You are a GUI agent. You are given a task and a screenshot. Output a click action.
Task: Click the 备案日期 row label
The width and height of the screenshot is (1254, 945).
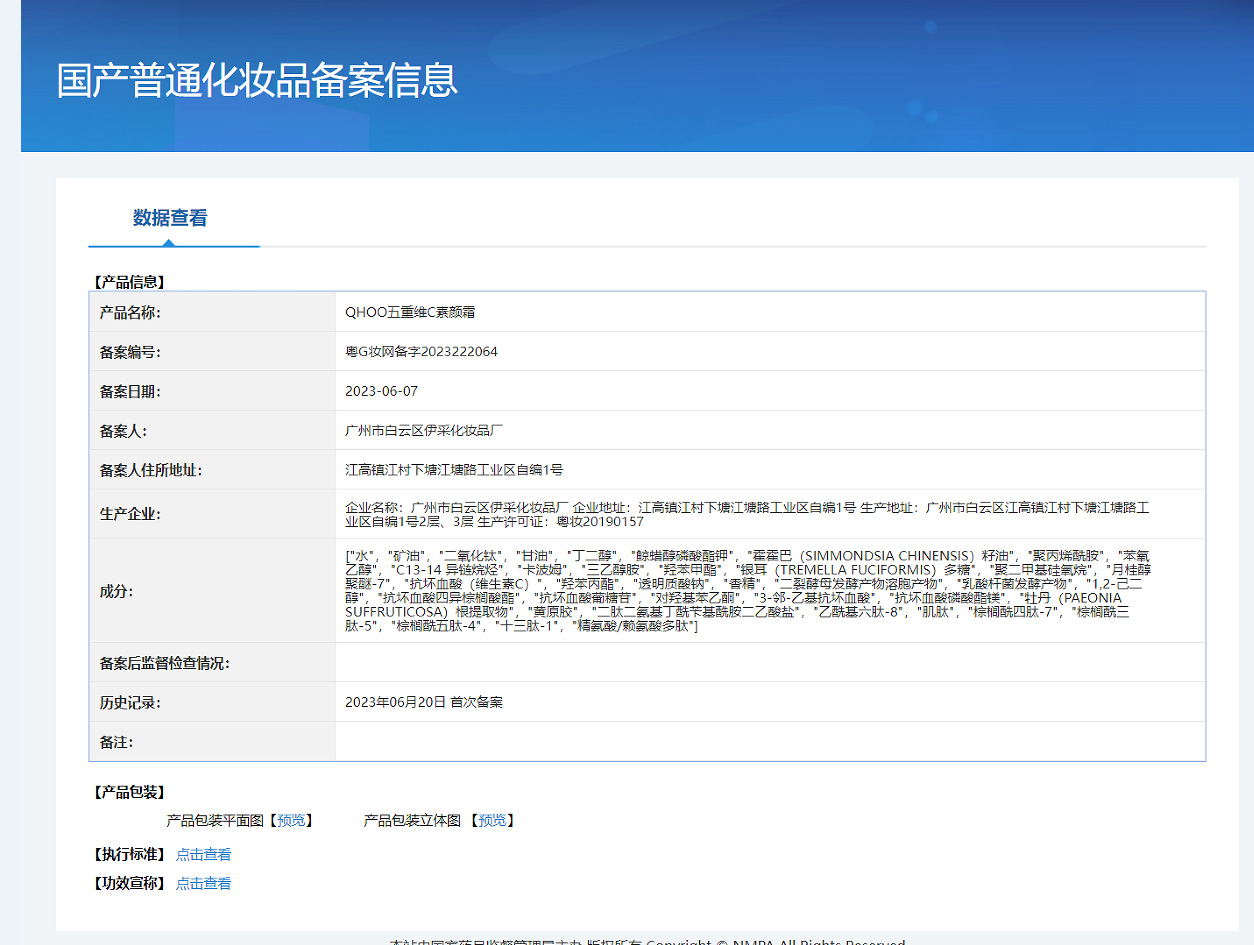130,391
